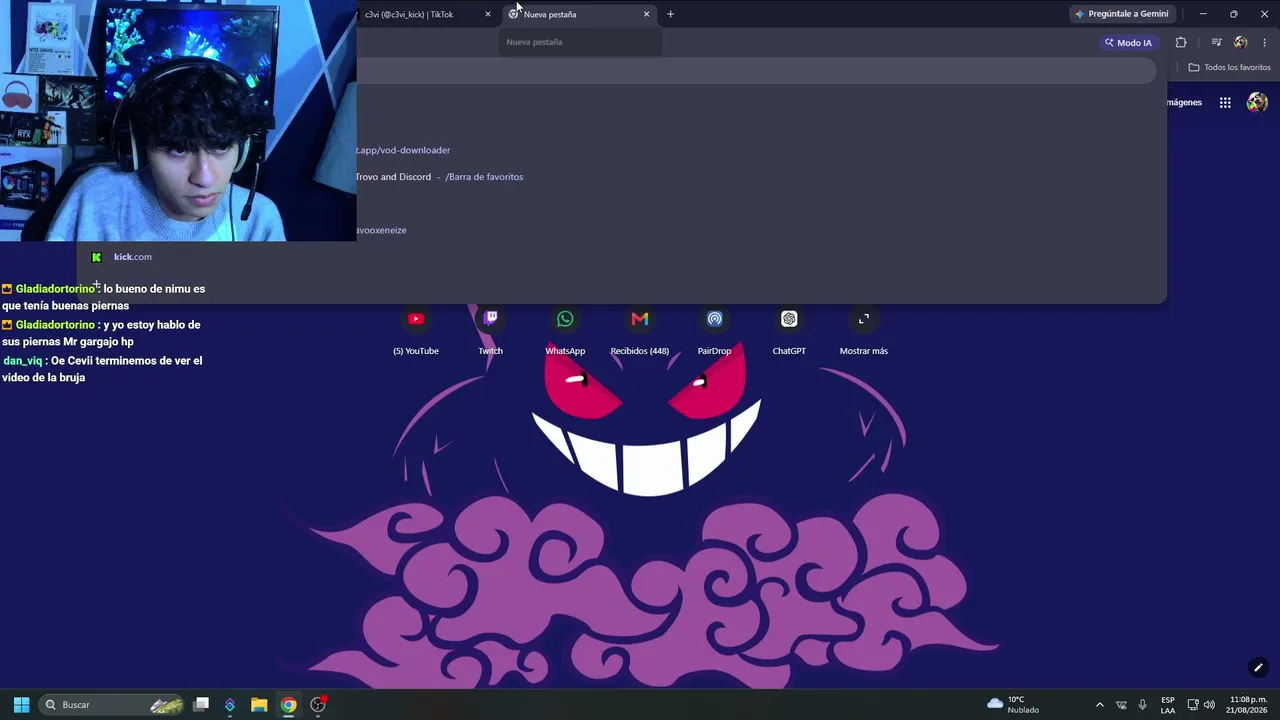Open Task View on the taskbar

[201, 705]
